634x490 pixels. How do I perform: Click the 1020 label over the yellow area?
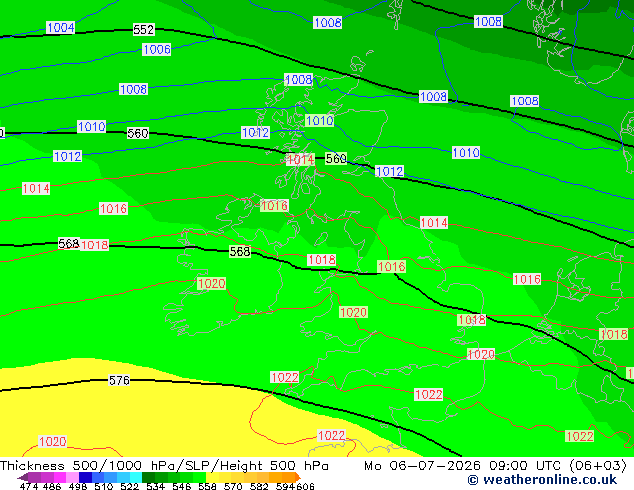(x=52, y=441)
